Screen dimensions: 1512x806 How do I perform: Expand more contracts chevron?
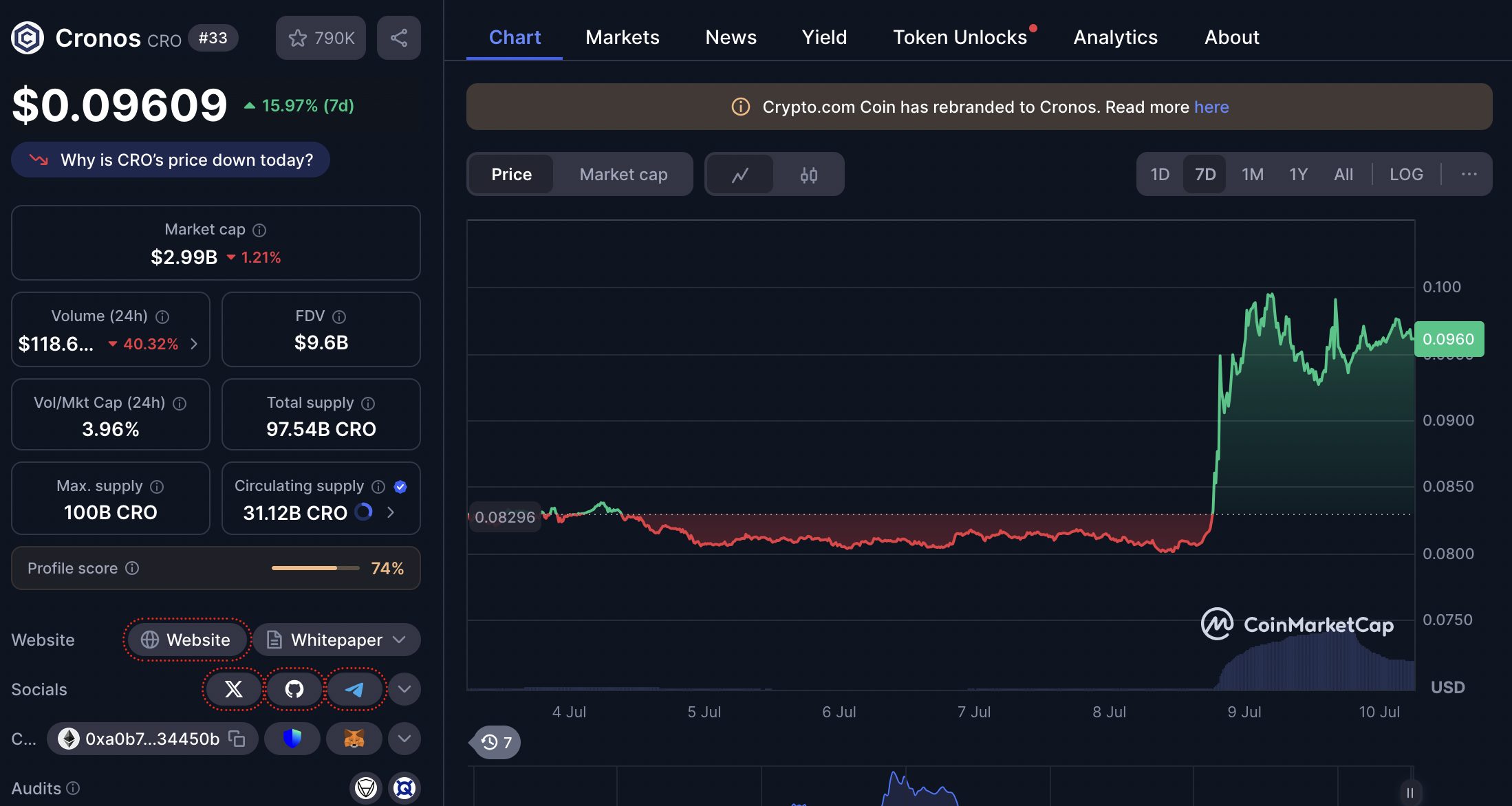pyautogui.click(x=404, y=739)
